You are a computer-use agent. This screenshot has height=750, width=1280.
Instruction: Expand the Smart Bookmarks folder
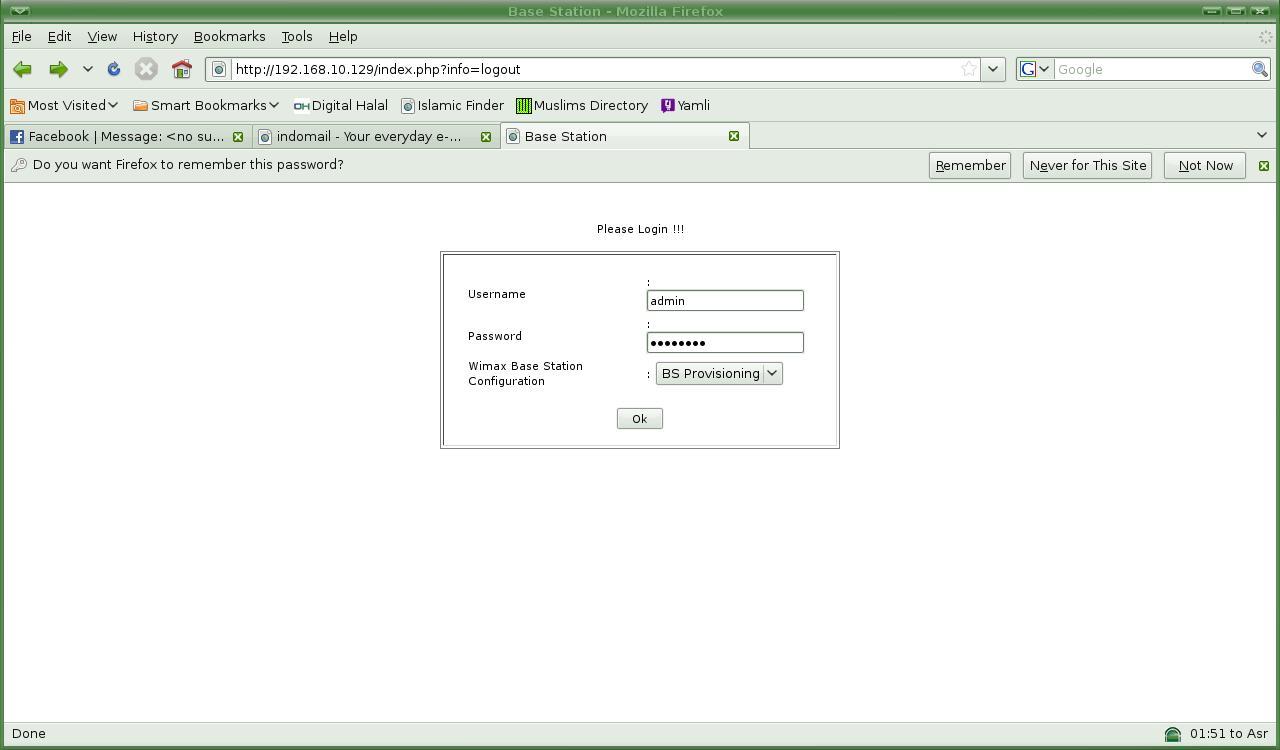206,105
